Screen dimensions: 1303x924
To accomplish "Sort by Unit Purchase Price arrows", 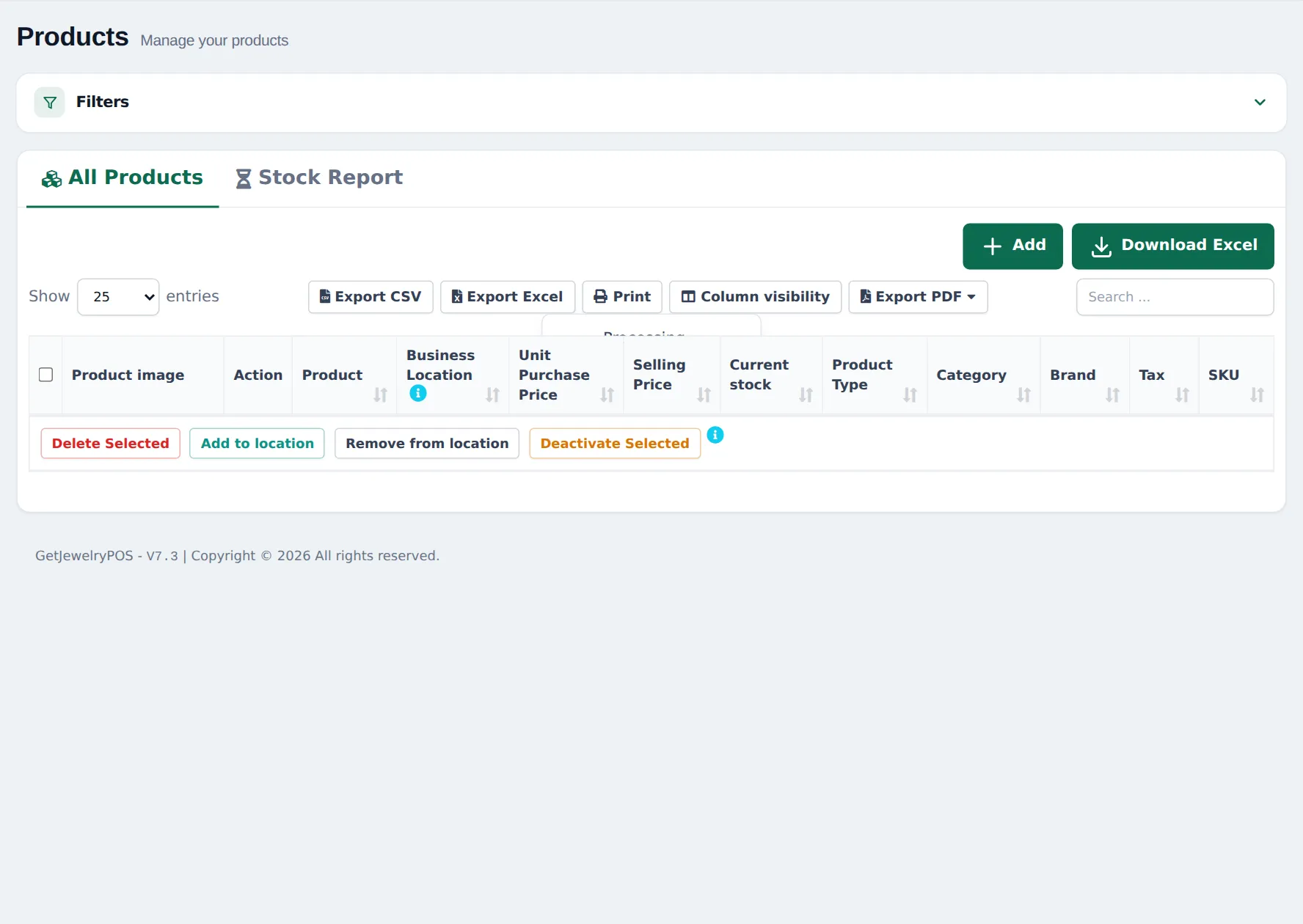I will click(x=607, y=395).
